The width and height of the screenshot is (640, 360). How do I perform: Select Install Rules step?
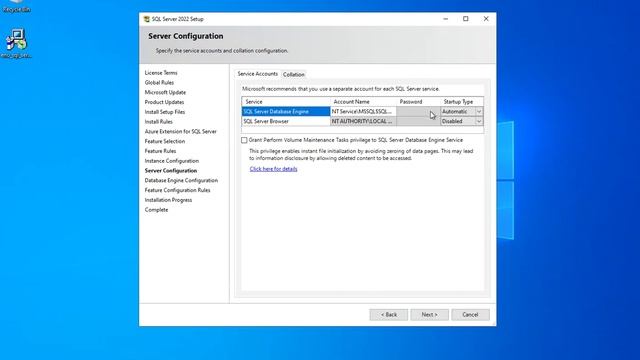pyautogui.click(x=159, y=122)
